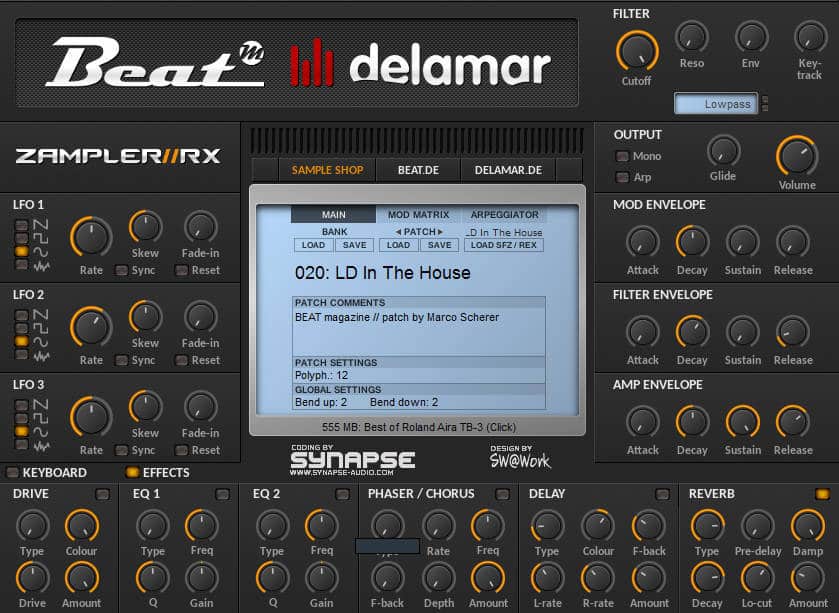This screenshot has height=613, width=839.
Task: Click the Patch LOAD button
Action: point(398,245)
